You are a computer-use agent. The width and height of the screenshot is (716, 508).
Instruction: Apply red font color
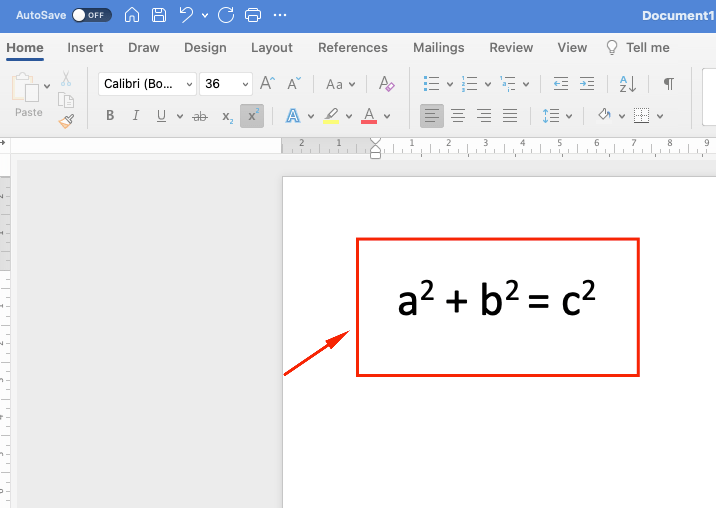(x=369, y=116)
